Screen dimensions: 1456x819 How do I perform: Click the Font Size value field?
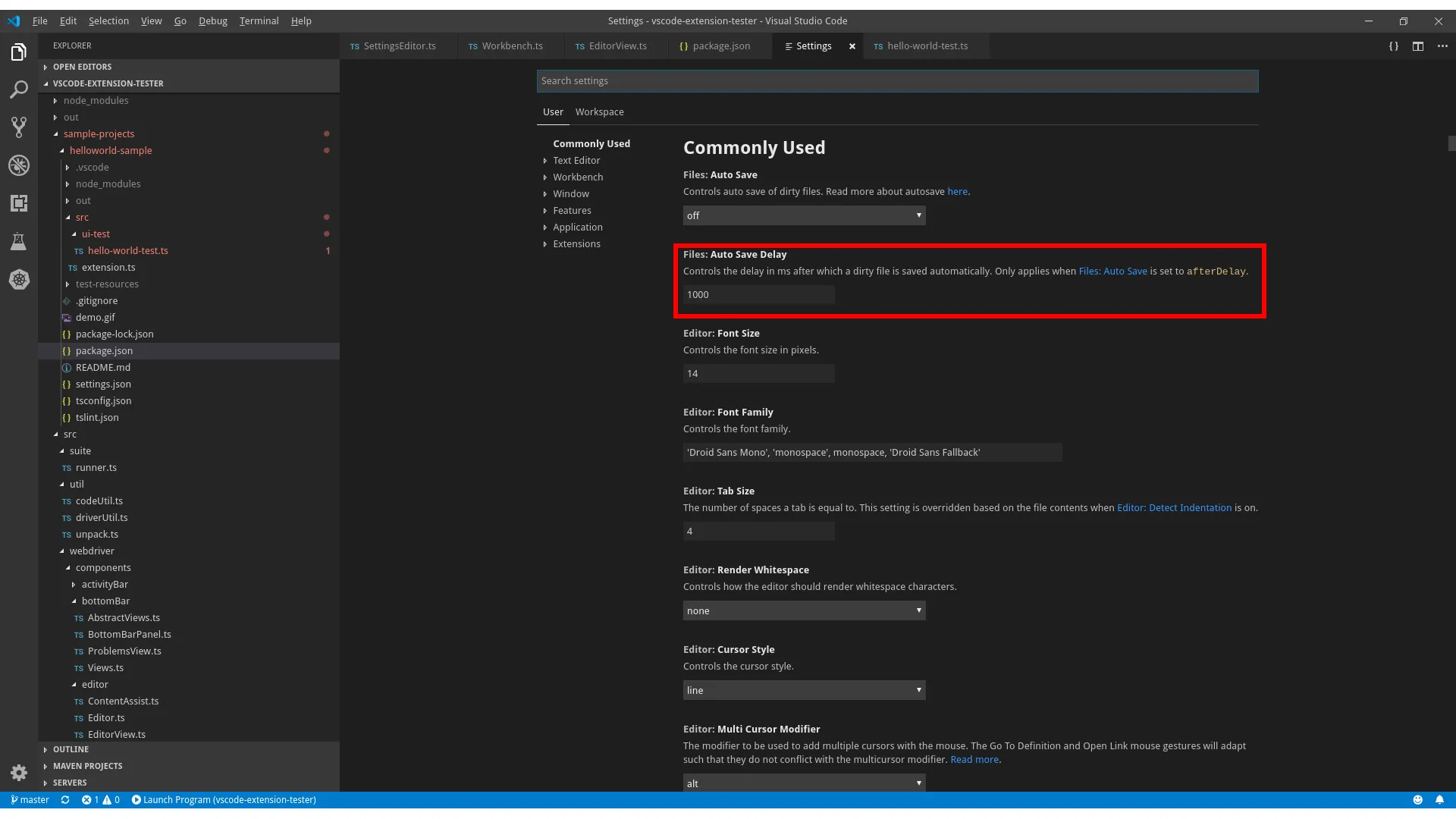tap(759, 374)
